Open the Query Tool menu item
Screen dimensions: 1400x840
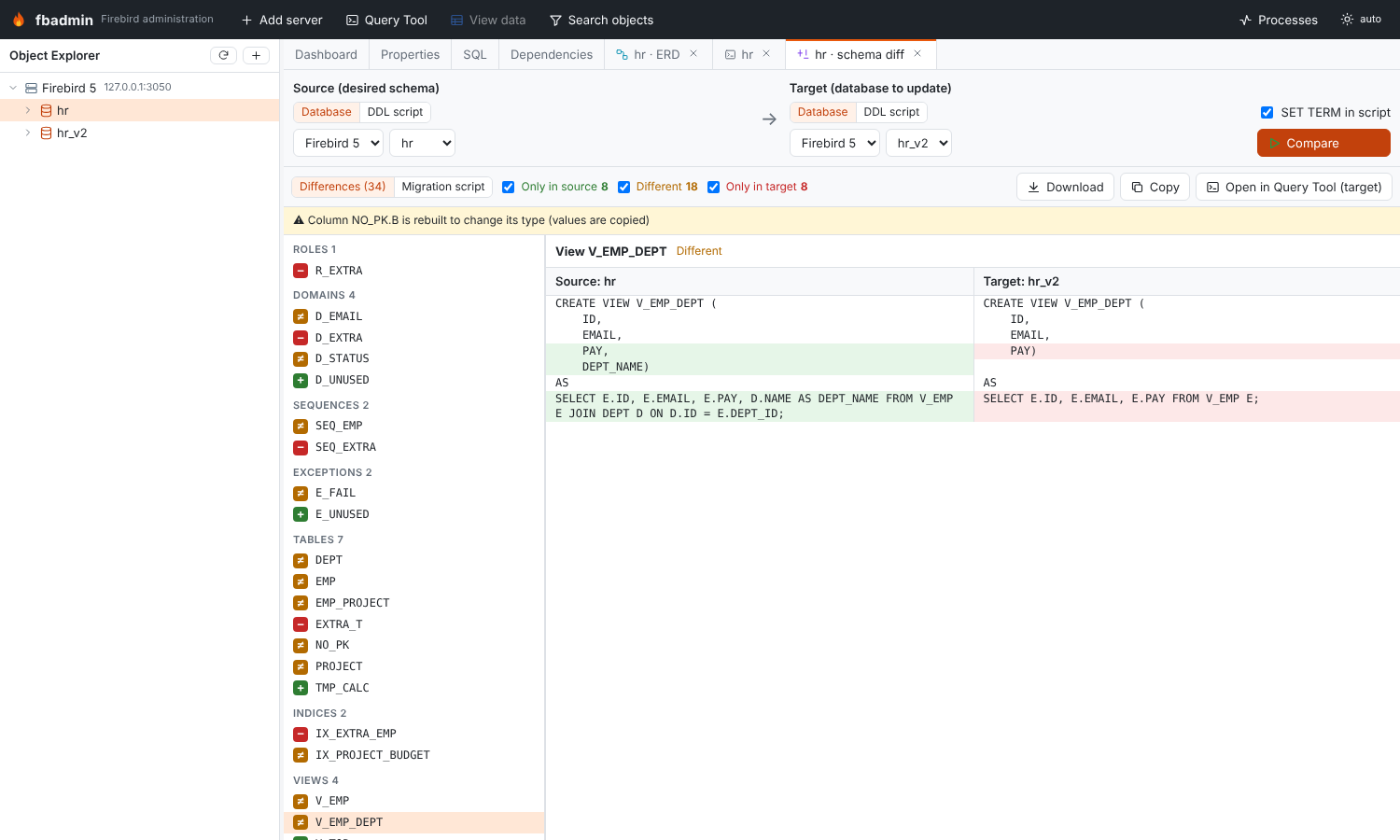[386, 20]
